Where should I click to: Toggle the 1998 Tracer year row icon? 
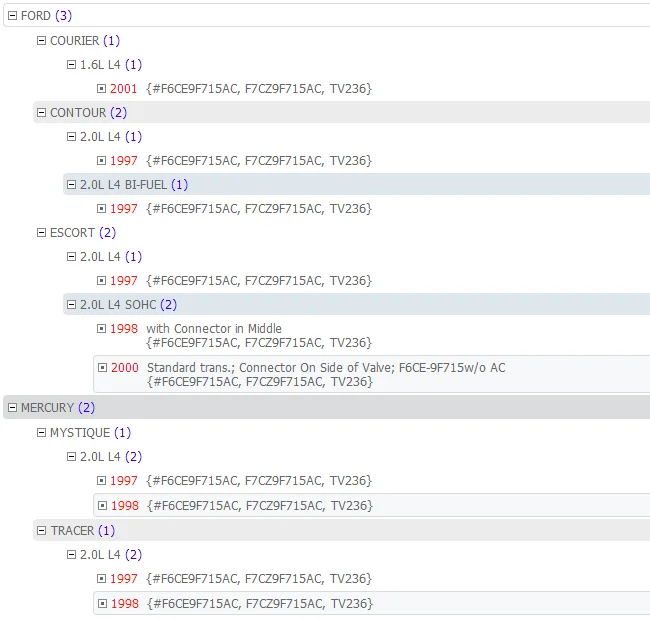tap(102, 604)
